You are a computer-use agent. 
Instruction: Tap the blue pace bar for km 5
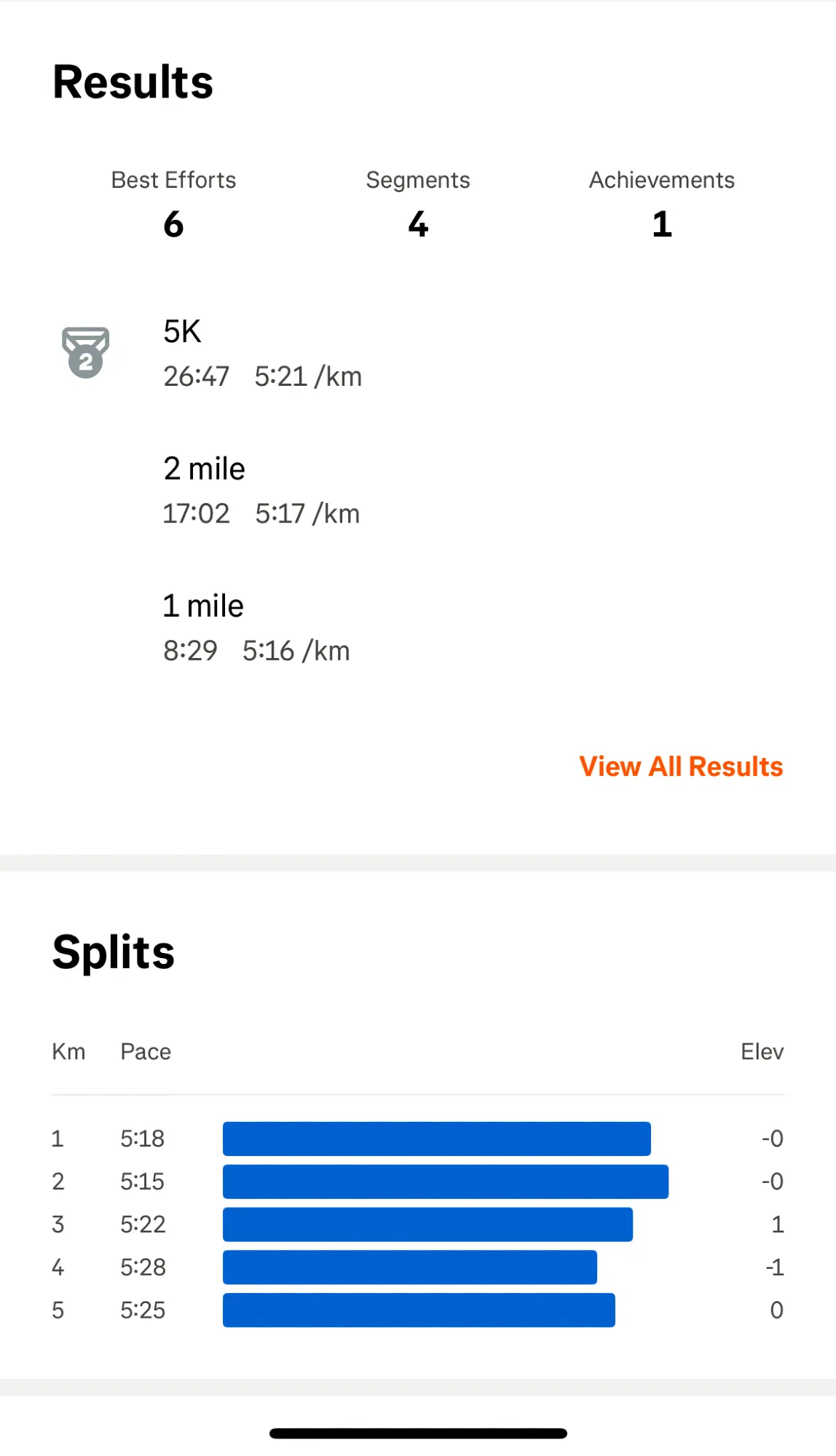(419, 1310)
